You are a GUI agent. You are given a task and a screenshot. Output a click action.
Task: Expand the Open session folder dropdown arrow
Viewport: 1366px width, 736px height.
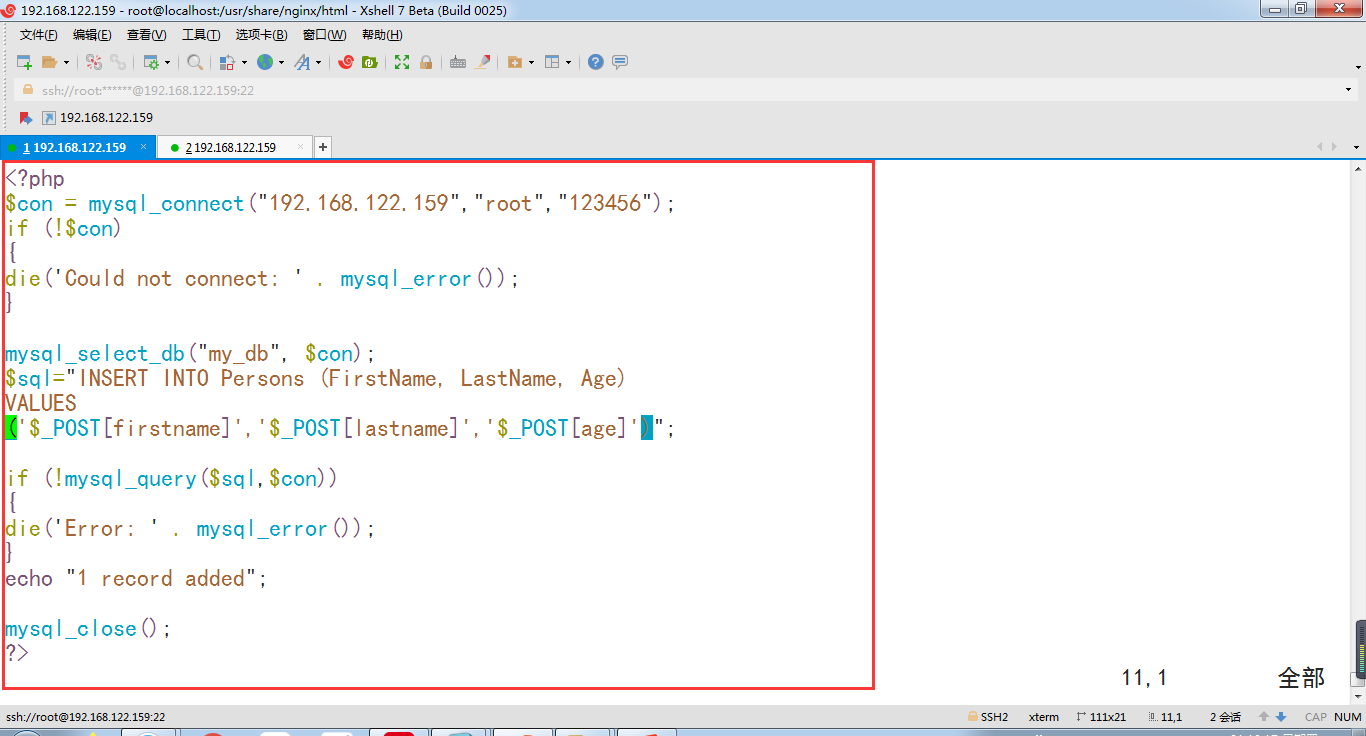[x=67, y=62]
